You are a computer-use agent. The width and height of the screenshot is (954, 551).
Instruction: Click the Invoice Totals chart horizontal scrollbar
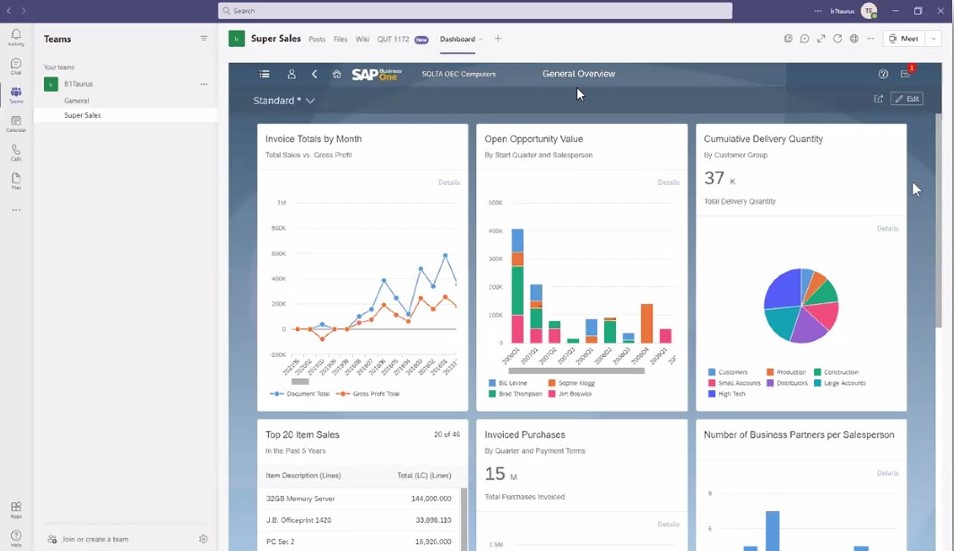pyautogui.click(x=300, y=382)
